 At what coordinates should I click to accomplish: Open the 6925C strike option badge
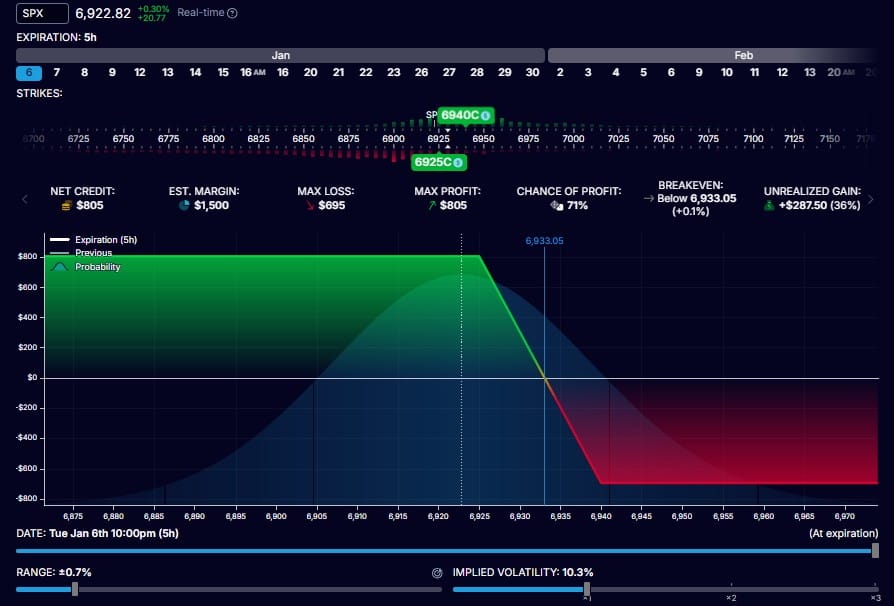point(438,162)
